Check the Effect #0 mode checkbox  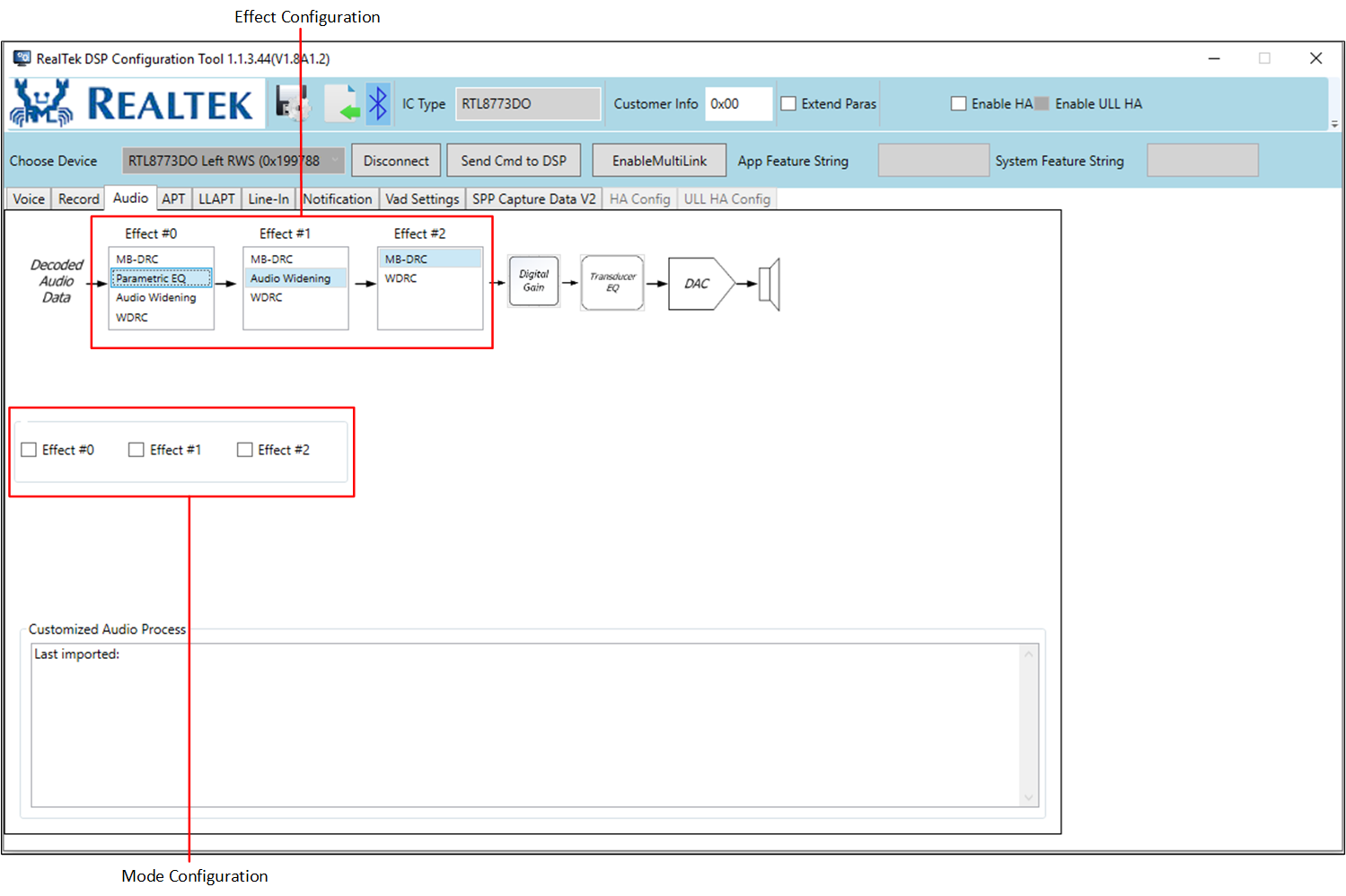(x=29, y=450)
